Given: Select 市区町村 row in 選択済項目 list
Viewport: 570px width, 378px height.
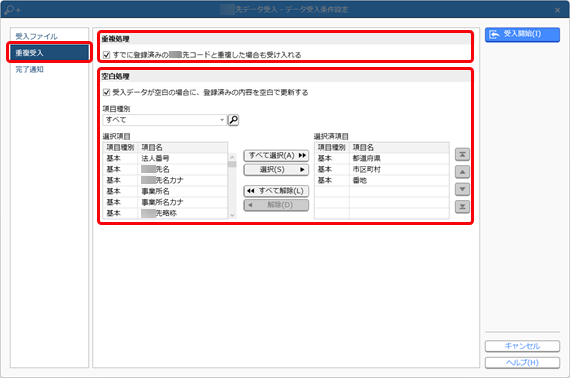Looking at the screenshot, I should (382, 169).
